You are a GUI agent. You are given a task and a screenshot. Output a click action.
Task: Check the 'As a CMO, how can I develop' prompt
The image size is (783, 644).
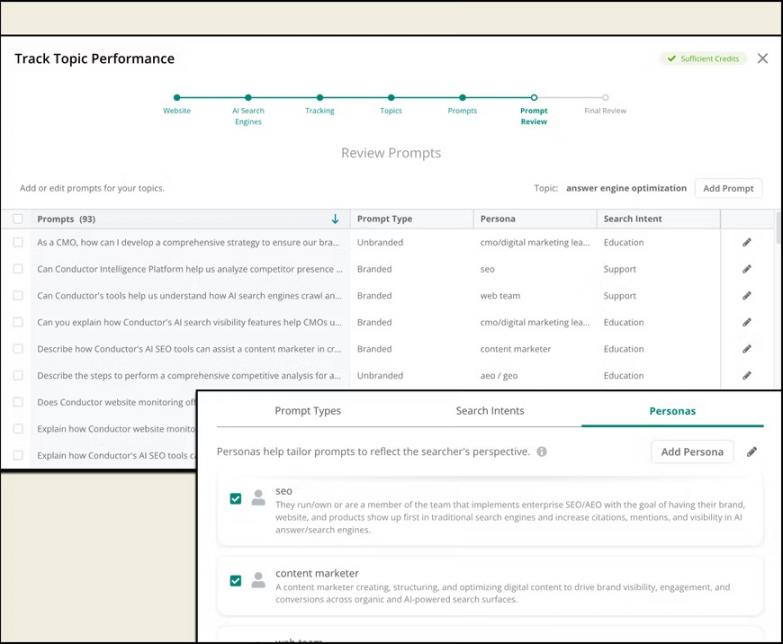coord(18,242)
